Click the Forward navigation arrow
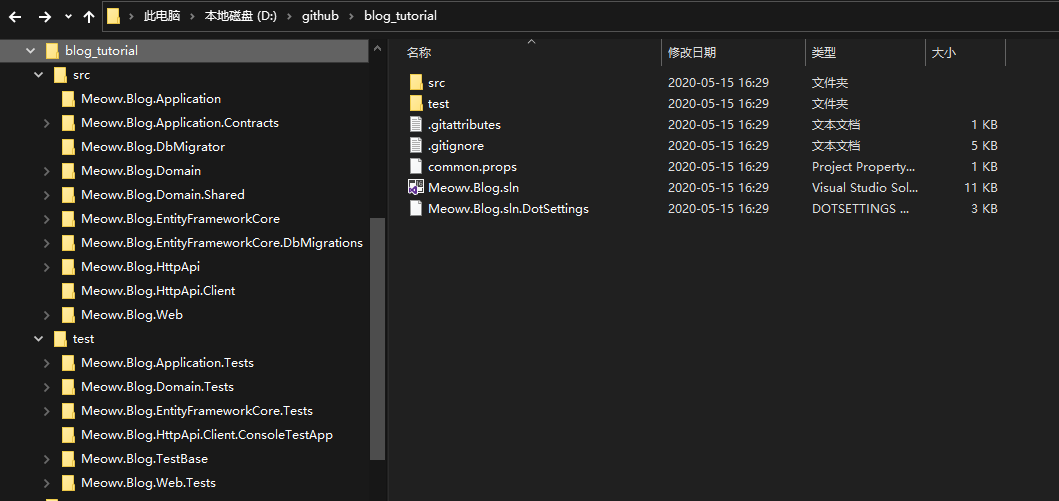Screen dimensions: 1059x501 click(x=45, y=17)
